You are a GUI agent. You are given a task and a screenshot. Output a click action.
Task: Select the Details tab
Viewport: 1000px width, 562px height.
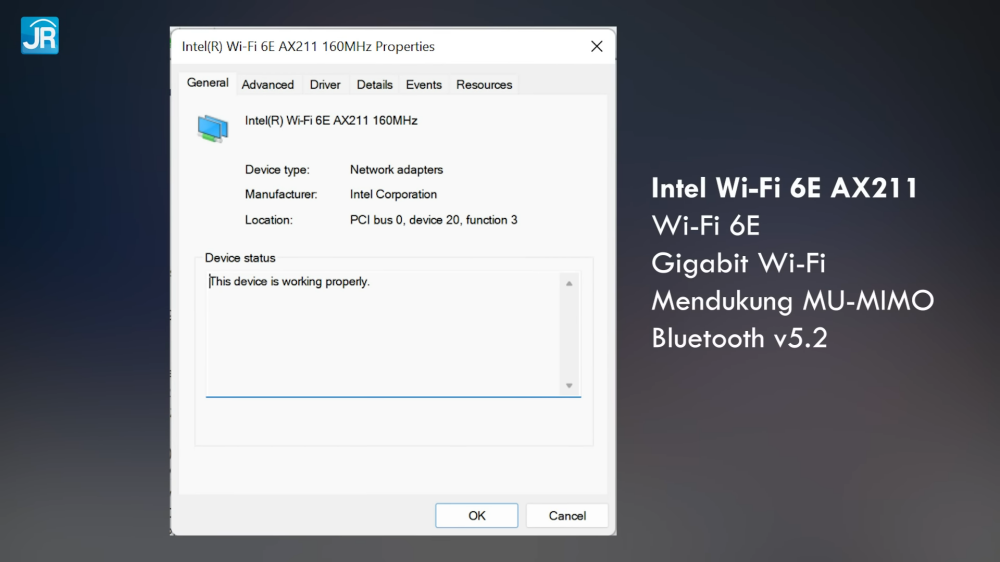click(374, 85)
